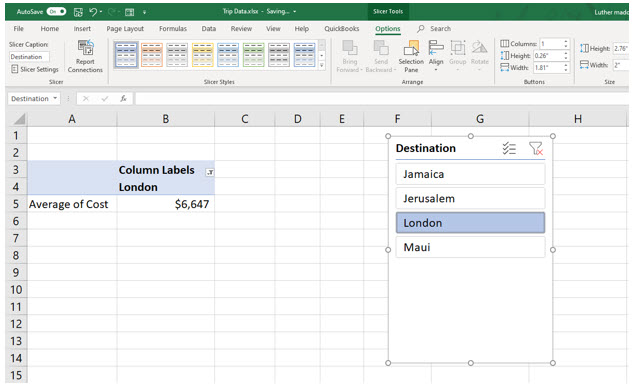Image resolution: width=632 pixels, height=388 pixels.
Task: Select column A header
Action: click(72, 119)
